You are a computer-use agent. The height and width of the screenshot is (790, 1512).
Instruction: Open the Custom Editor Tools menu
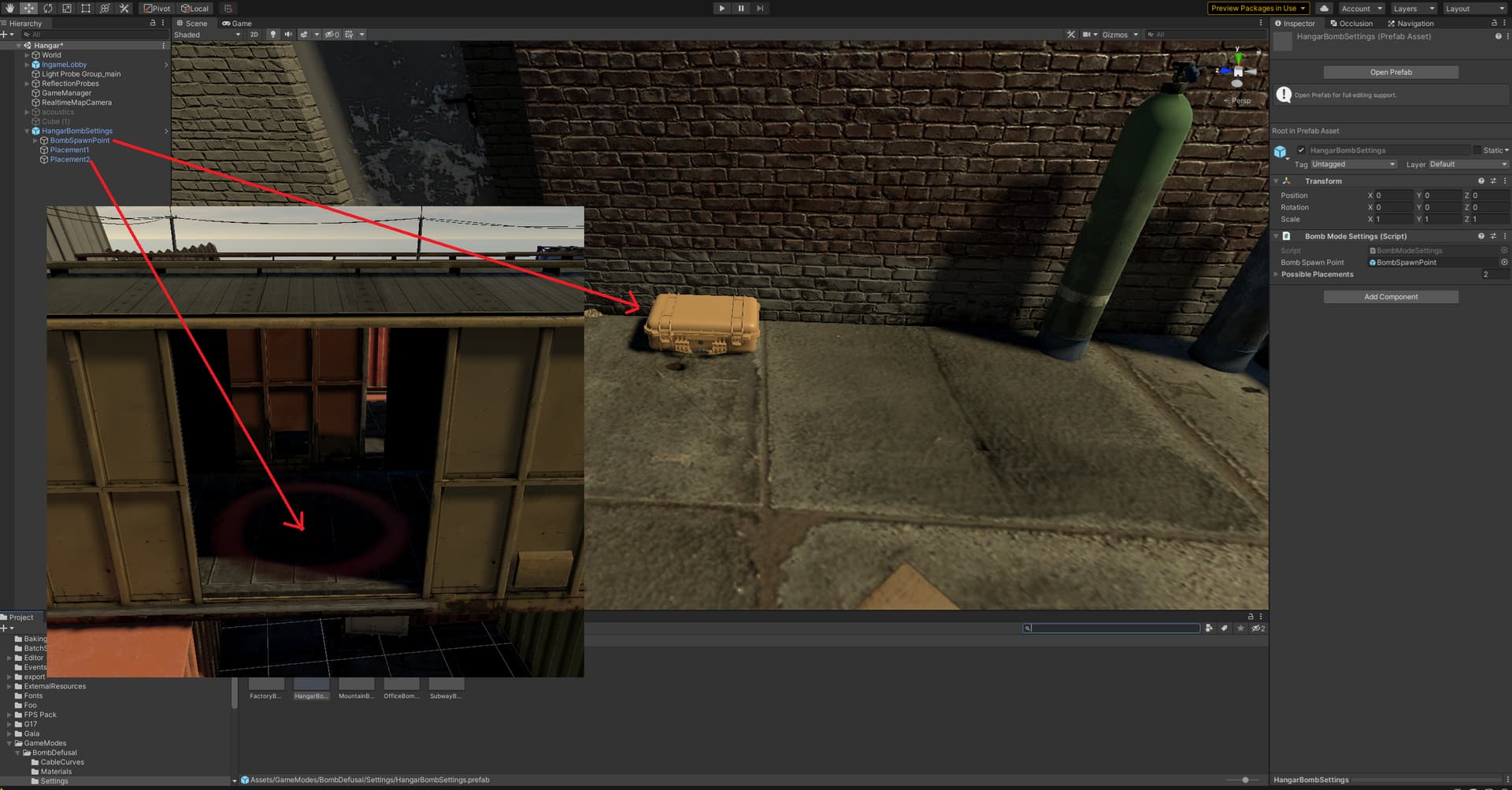124,8
